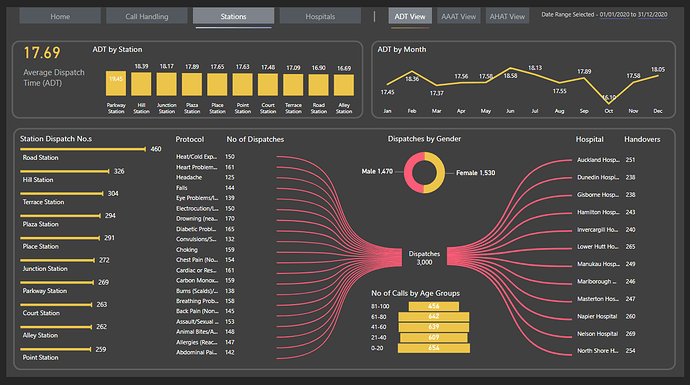Select the Alley Station ADT bar
690x385 pixels.
click(344, 85)
